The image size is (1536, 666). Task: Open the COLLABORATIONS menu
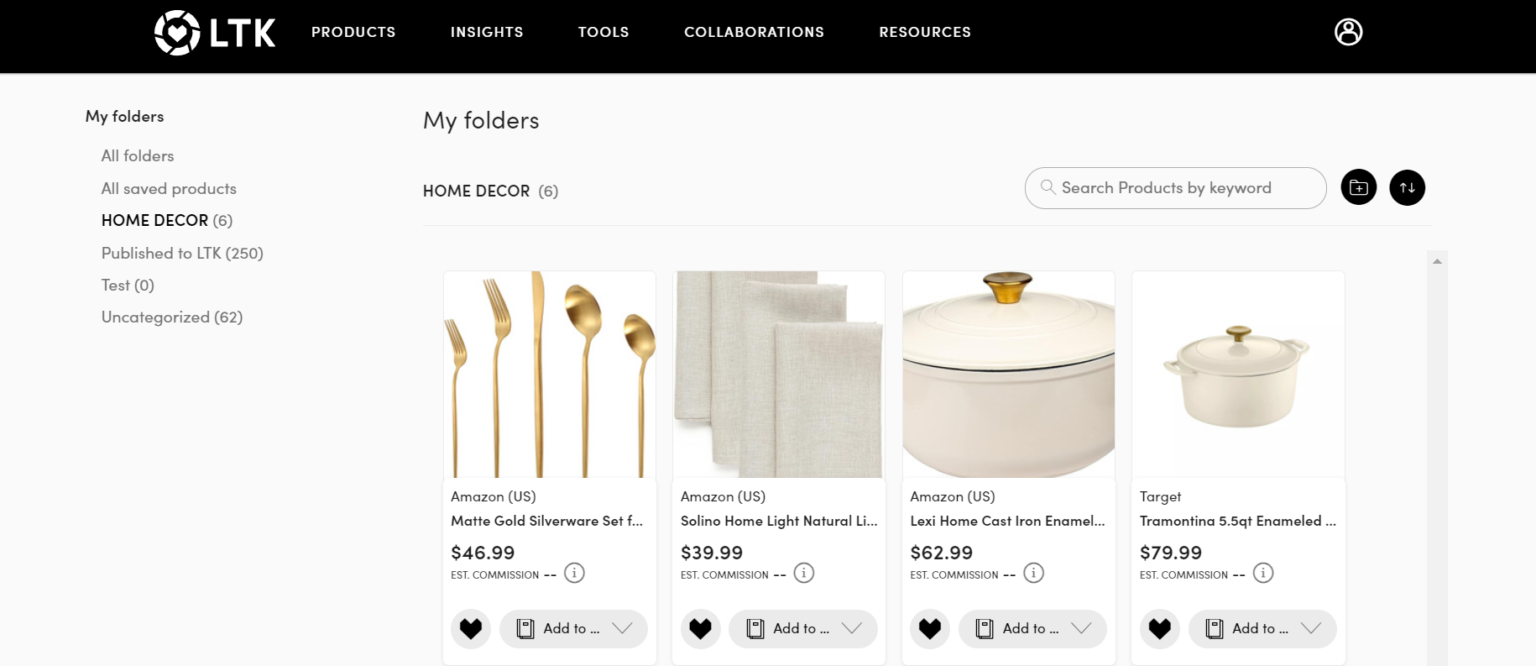pyautogui.click(x=754, y=32)
